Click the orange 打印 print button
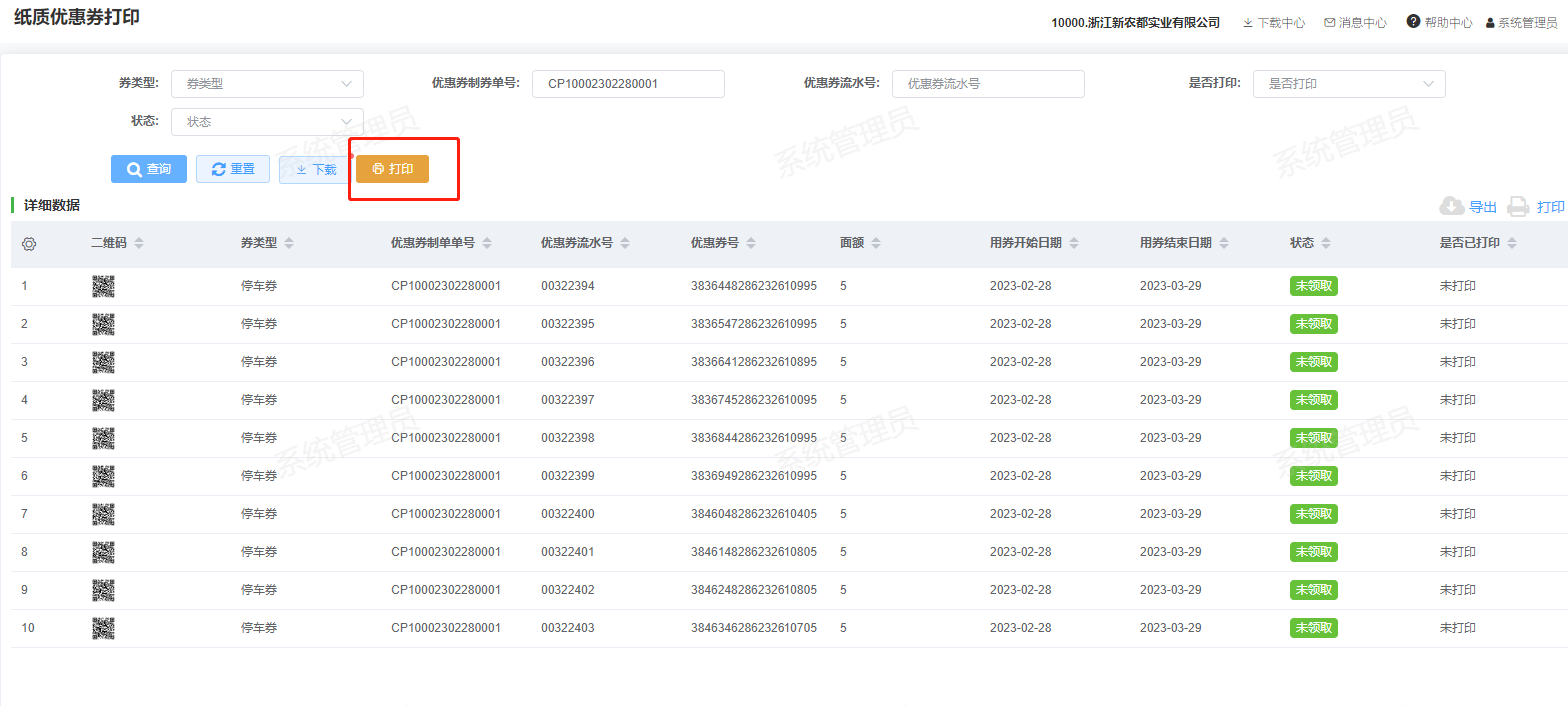 click(392, 169)
